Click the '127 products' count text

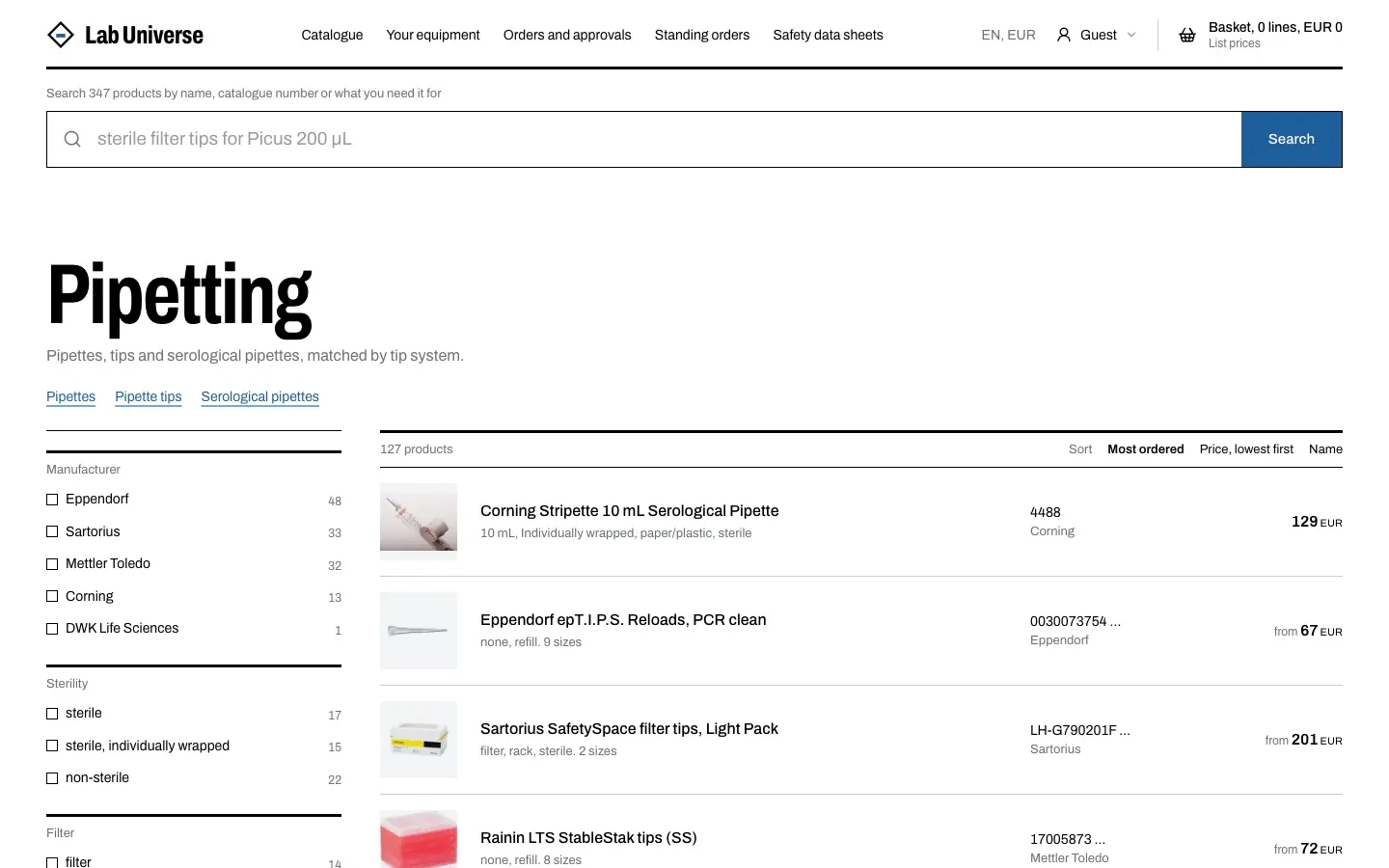tap(416, 449)
